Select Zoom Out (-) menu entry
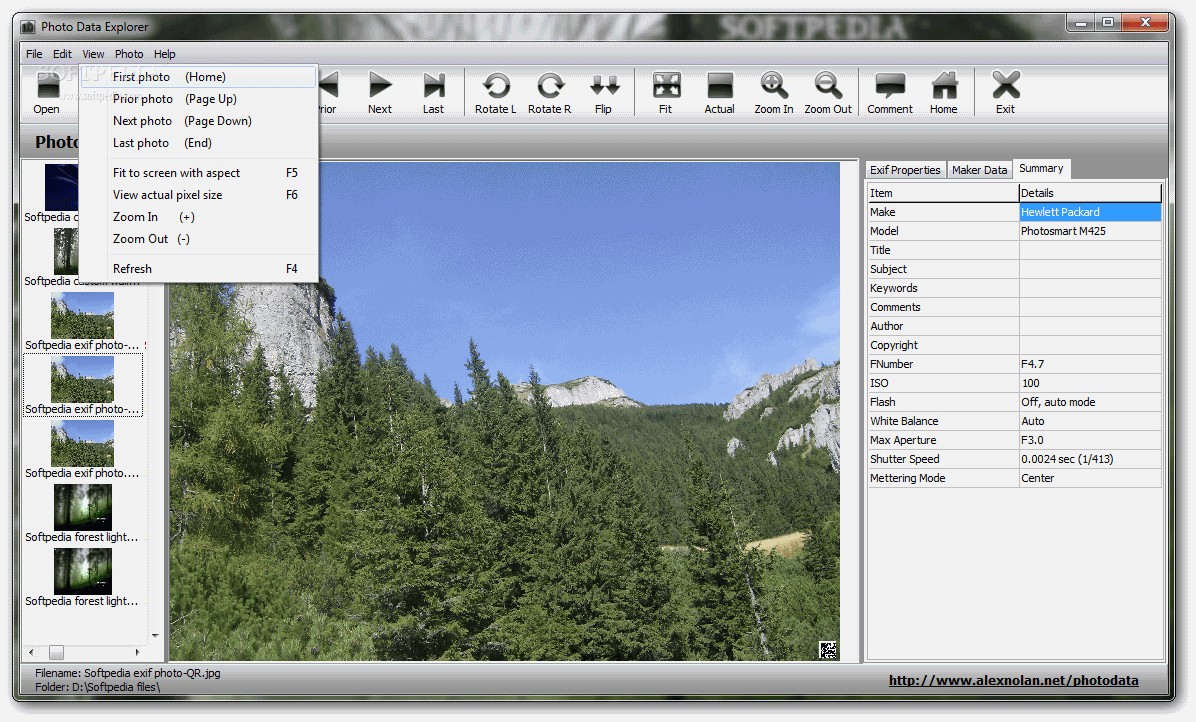1196x722 pixels. tap(198, 239)
